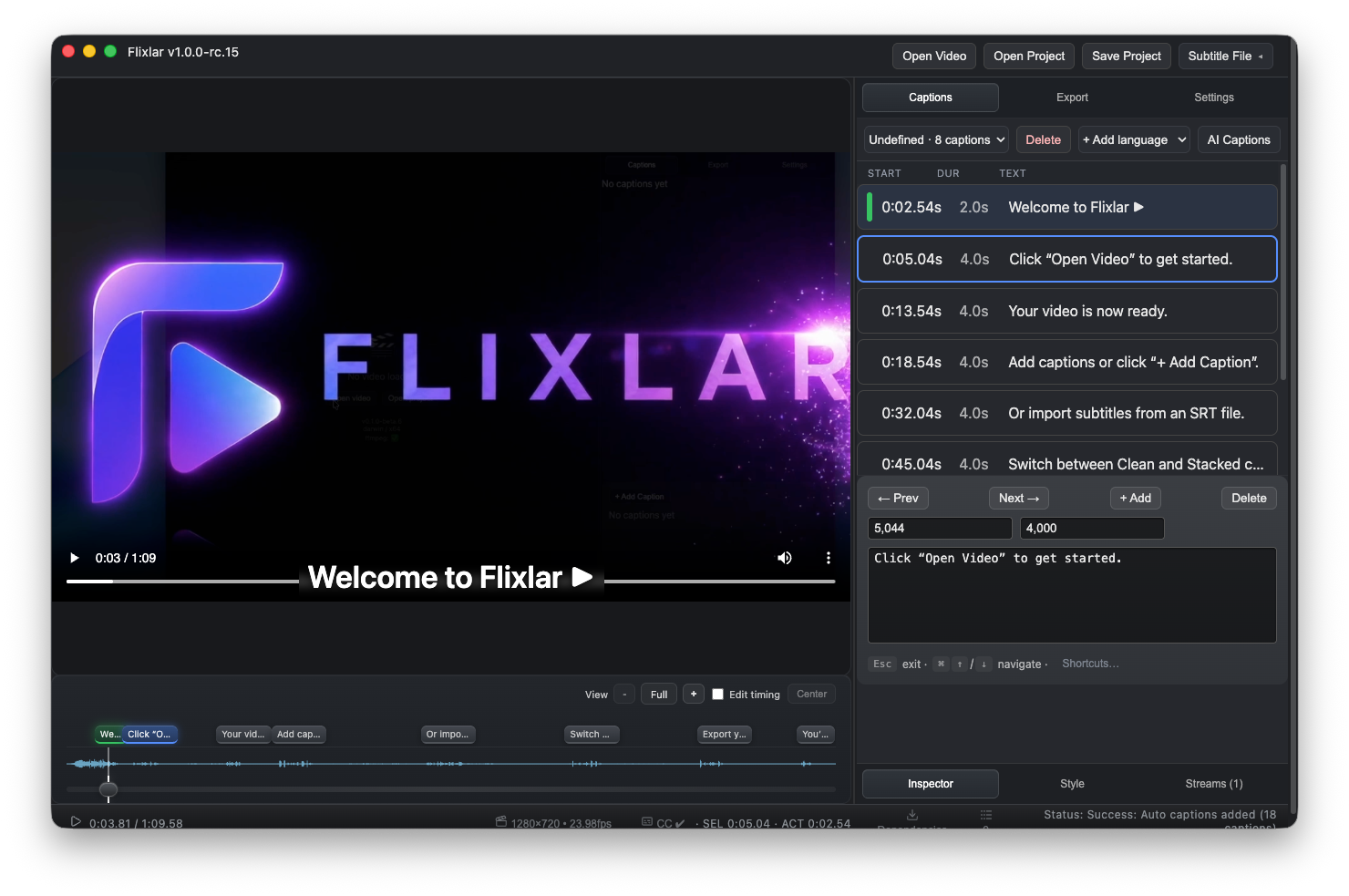Viewport: 1349px width, 896px height.
Task: Expand the 'Undefined · 8 captions' language selector
Action: (936, 139)
